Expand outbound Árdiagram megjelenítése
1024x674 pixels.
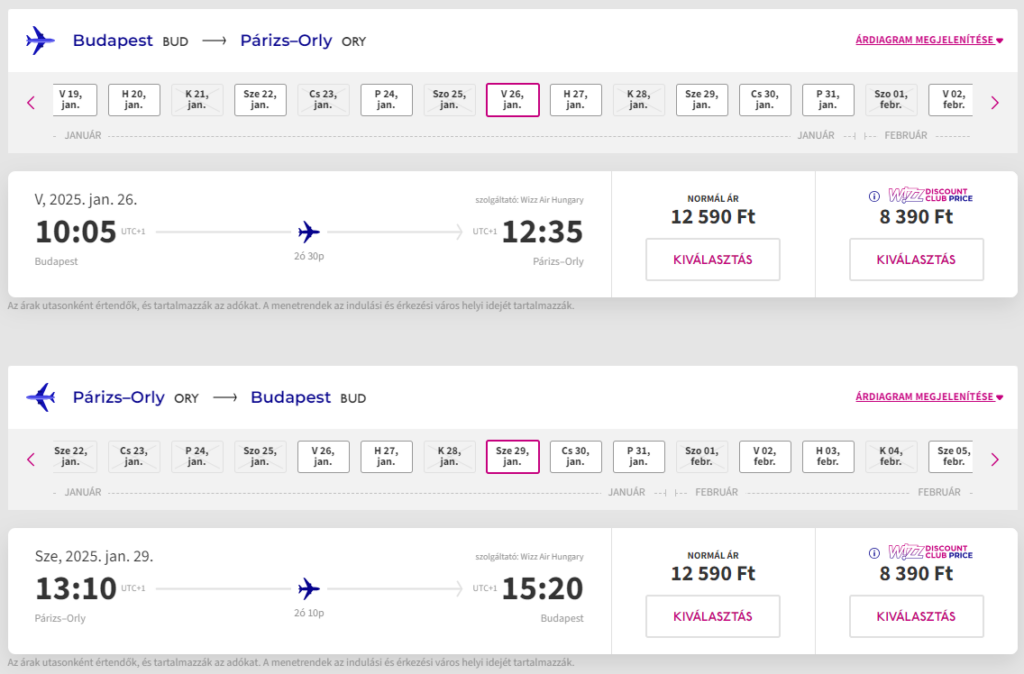click(929, 40)
